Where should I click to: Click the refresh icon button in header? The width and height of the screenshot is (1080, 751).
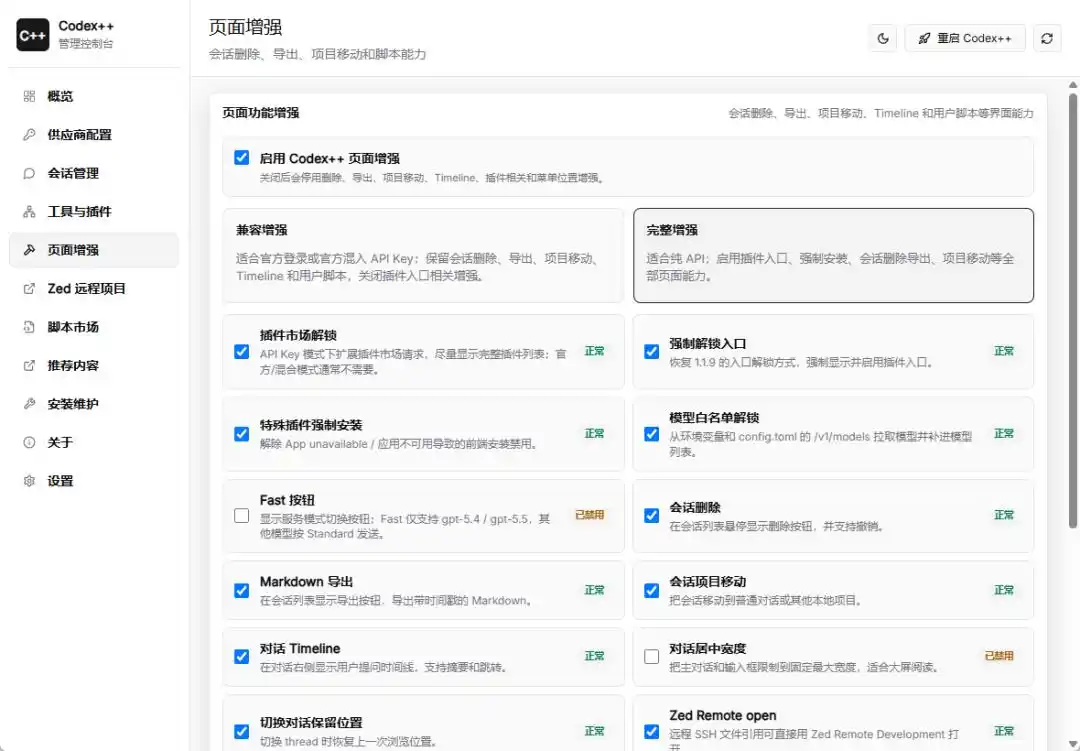tap(1047, 39)
